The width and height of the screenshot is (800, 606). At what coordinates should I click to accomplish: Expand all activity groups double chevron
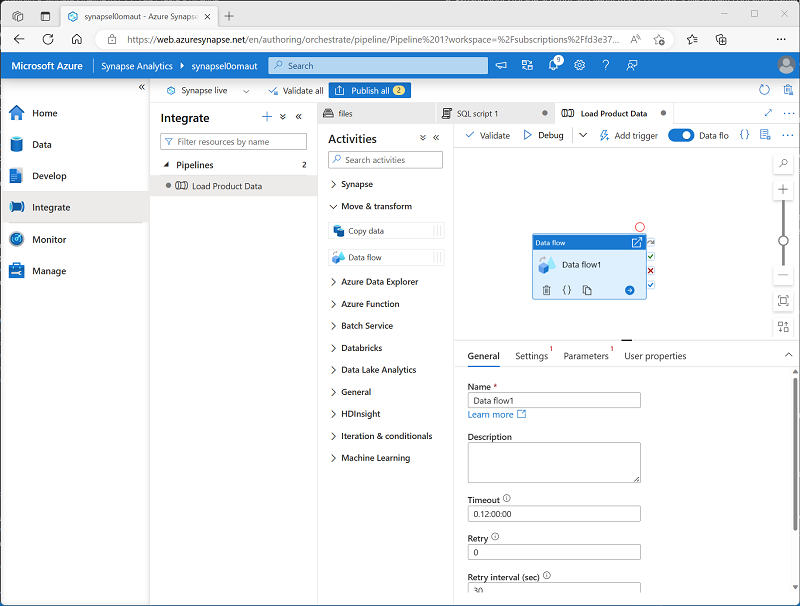422,138
